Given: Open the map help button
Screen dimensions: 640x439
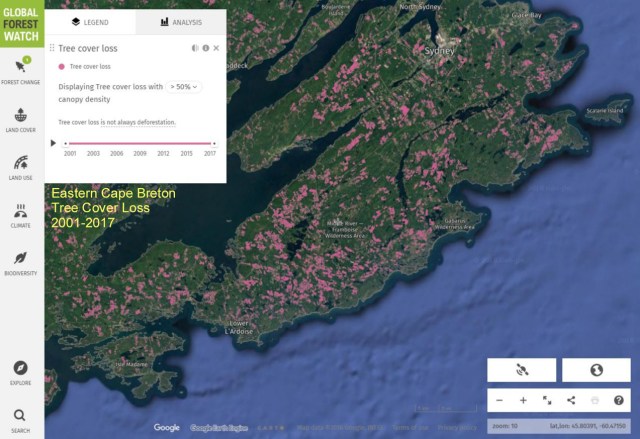Looking at the screenshot, I should click(x=619, y=400).
